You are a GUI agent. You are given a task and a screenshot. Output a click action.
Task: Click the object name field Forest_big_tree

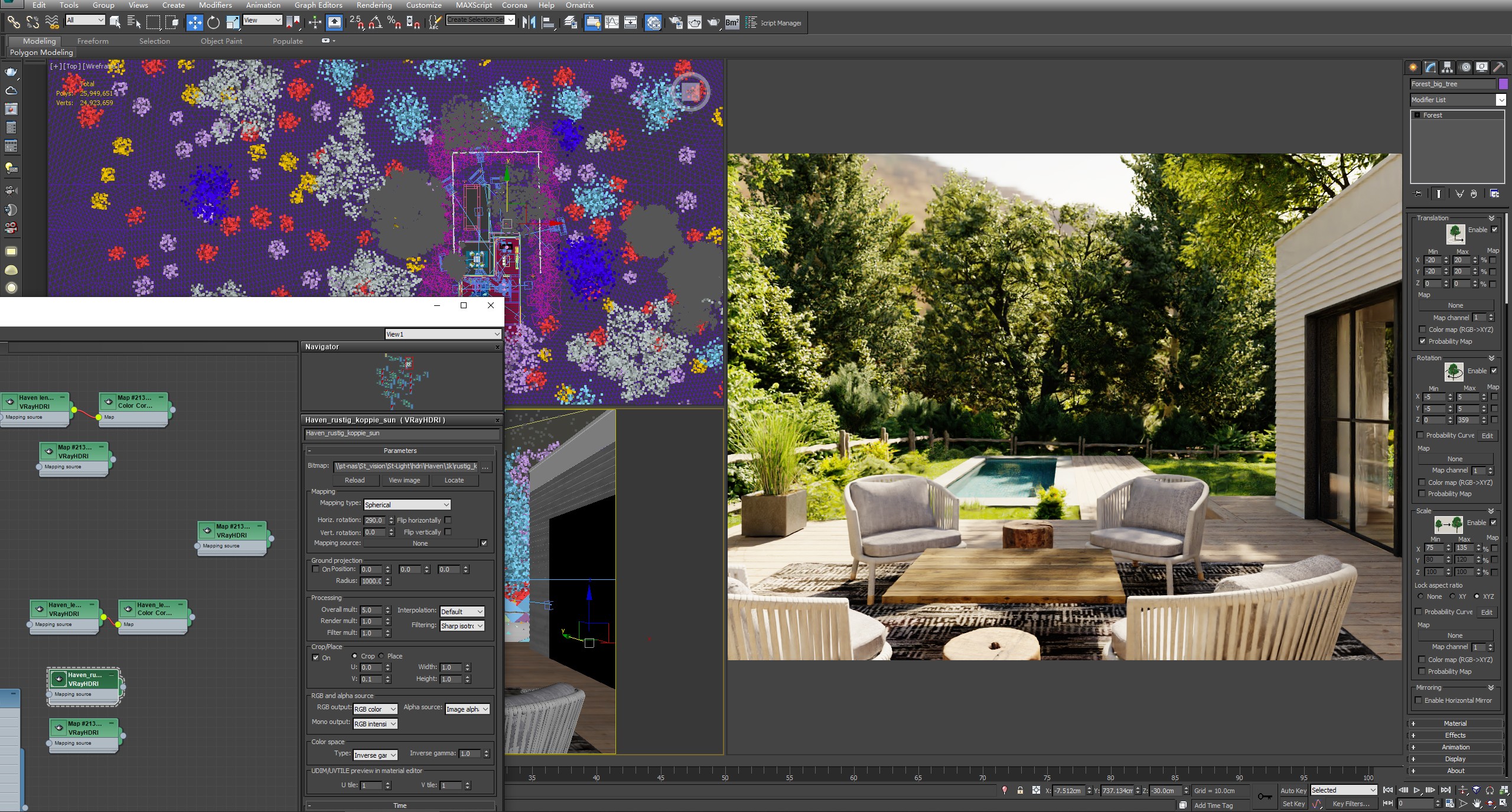[x=1453, y=84]
